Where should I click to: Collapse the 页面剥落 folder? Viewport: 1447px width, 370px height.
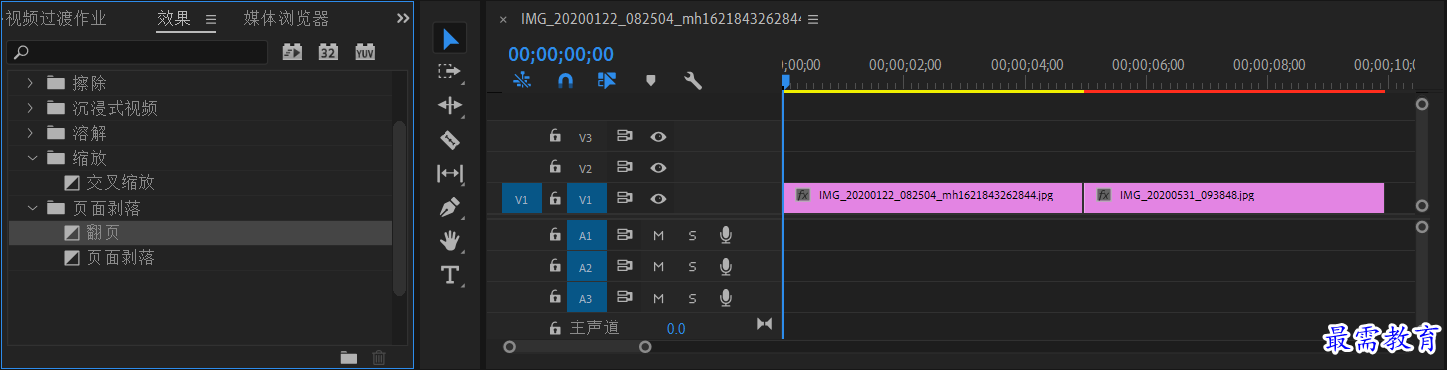tap(31, 208)
